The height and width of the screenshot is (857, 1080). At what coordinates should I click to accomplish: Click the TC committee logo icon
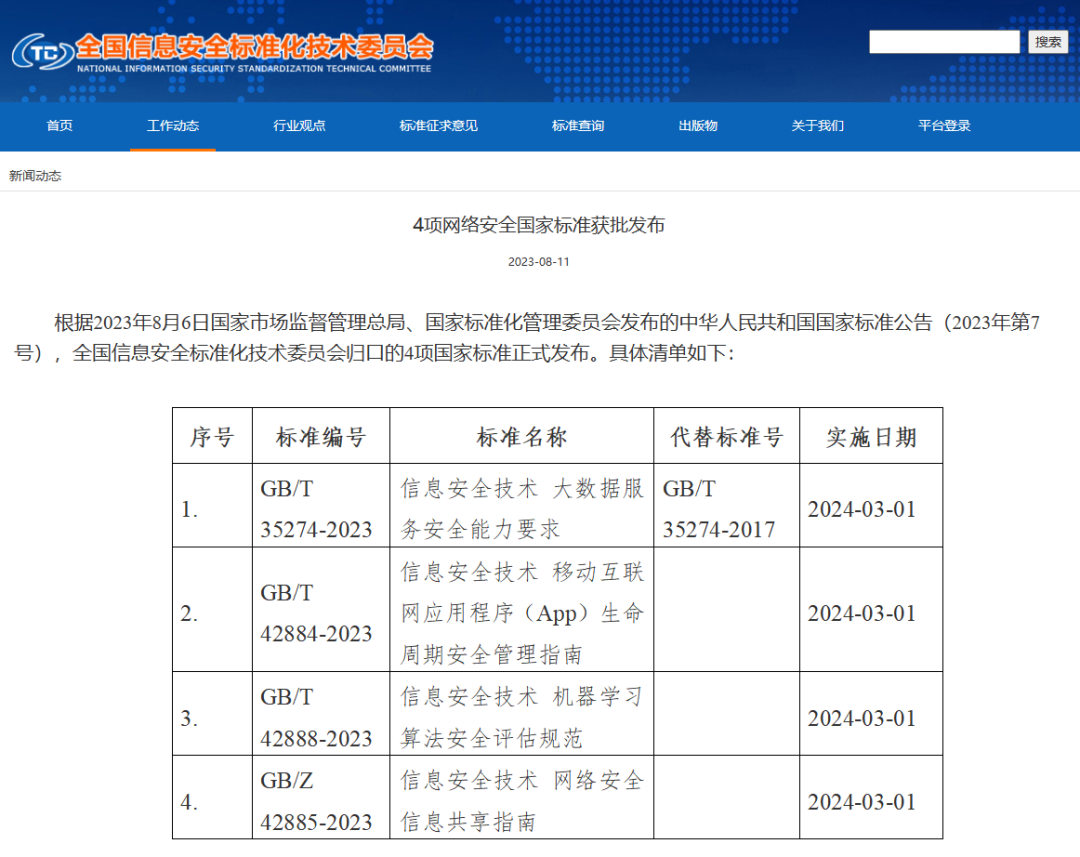(x=42, y=51)
